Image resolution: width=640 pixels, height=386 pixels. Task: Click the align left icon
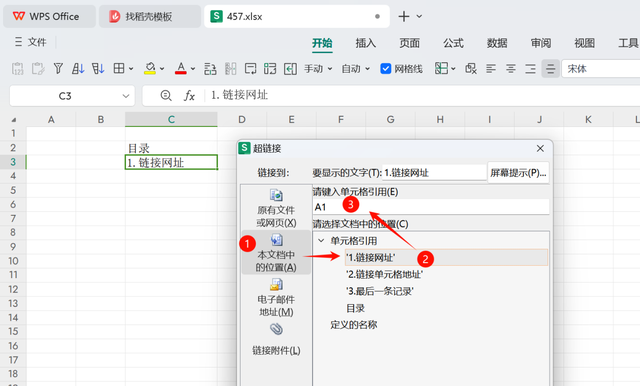coord(491,69)
